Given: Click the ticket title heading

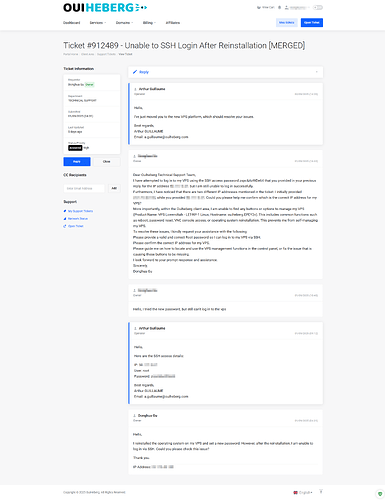Looking at the screenshot, I should click(x=184, y=45).
